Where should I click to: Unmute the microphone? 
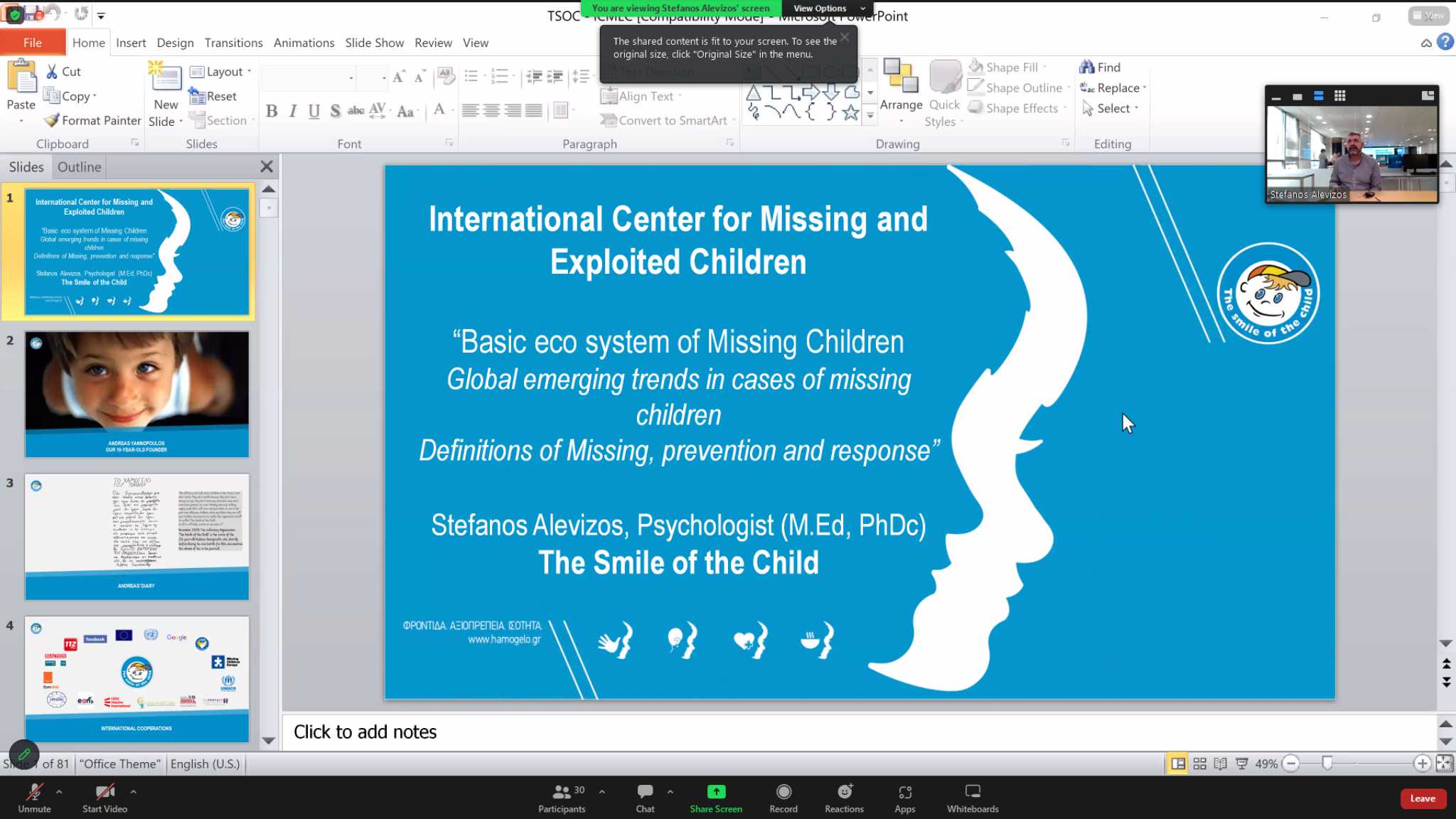point(34,798)
